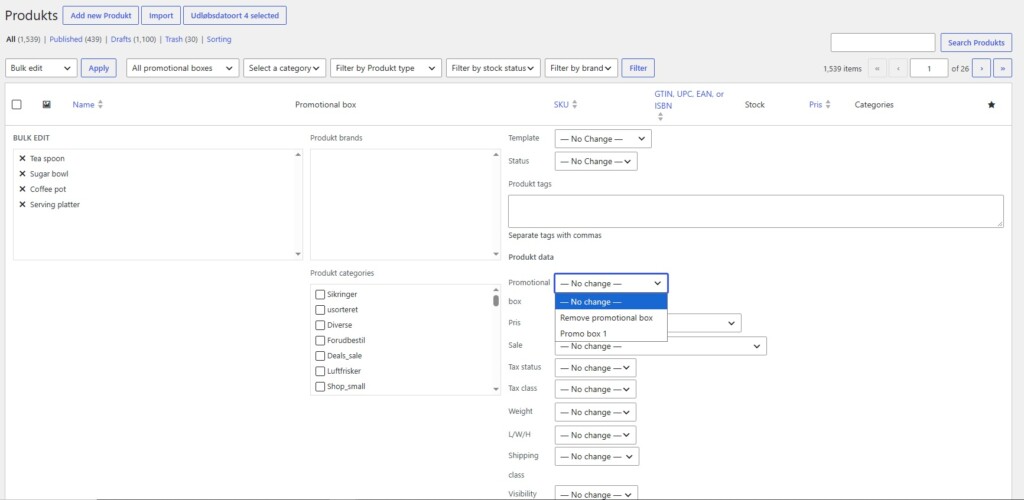
Task: Click Add new Produkt button
Action: coord(101,16)
